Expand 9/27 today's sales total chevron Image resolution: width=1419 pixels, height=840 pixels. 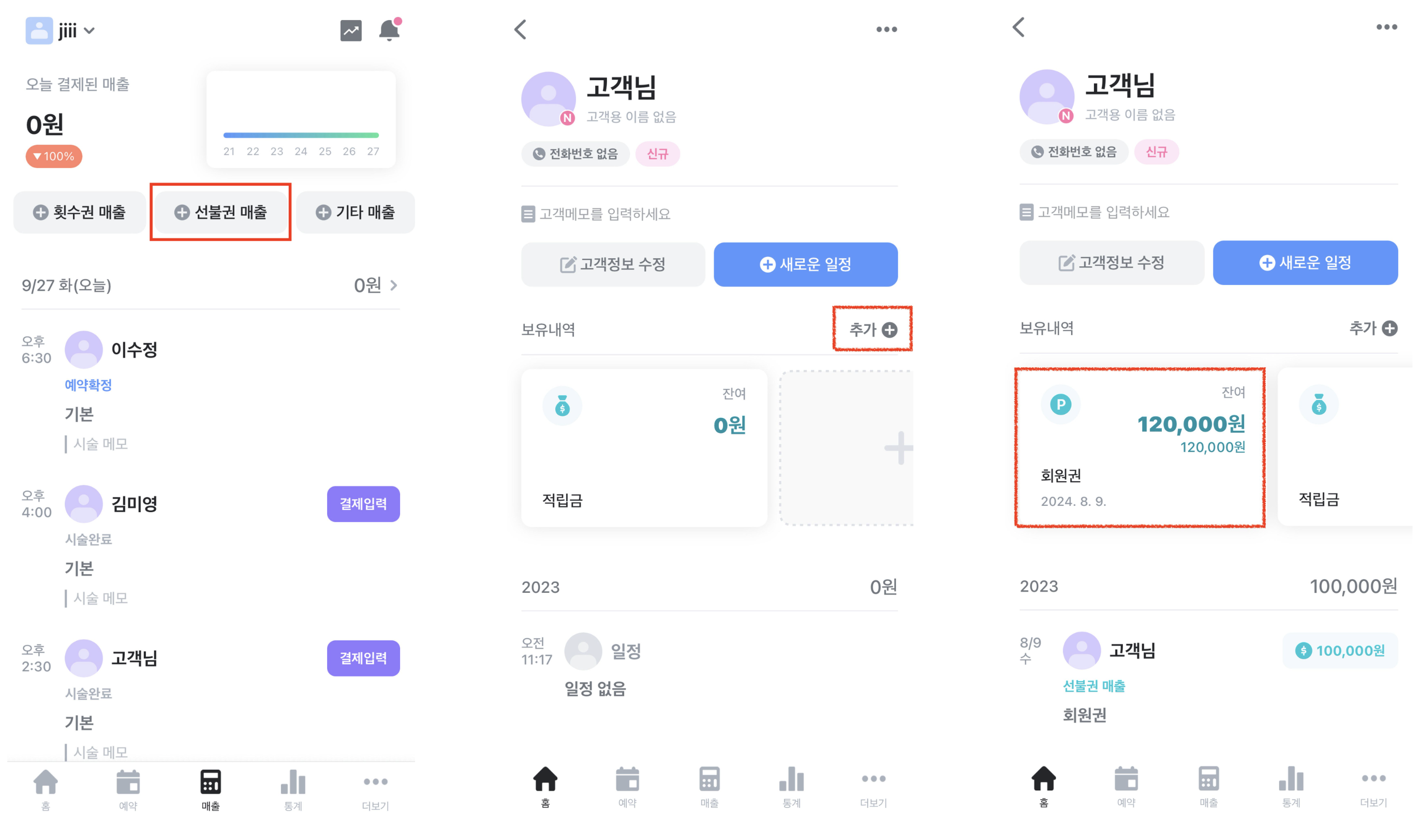[393, 286]
